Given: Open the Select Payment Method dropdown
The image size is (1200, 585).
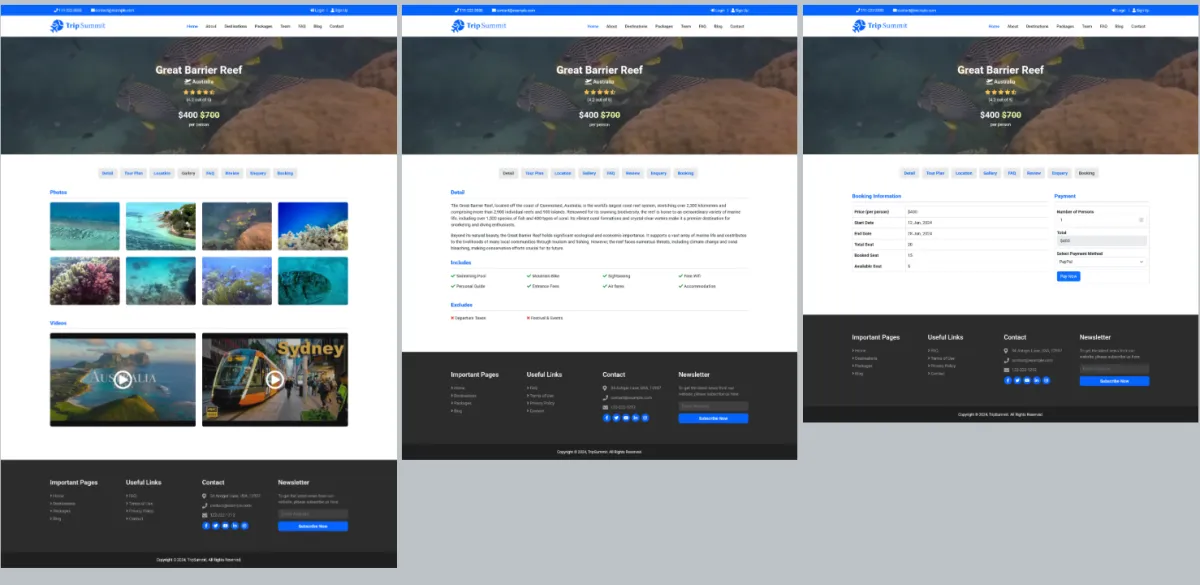Looking at the screenshot, I should [1101, 263].
